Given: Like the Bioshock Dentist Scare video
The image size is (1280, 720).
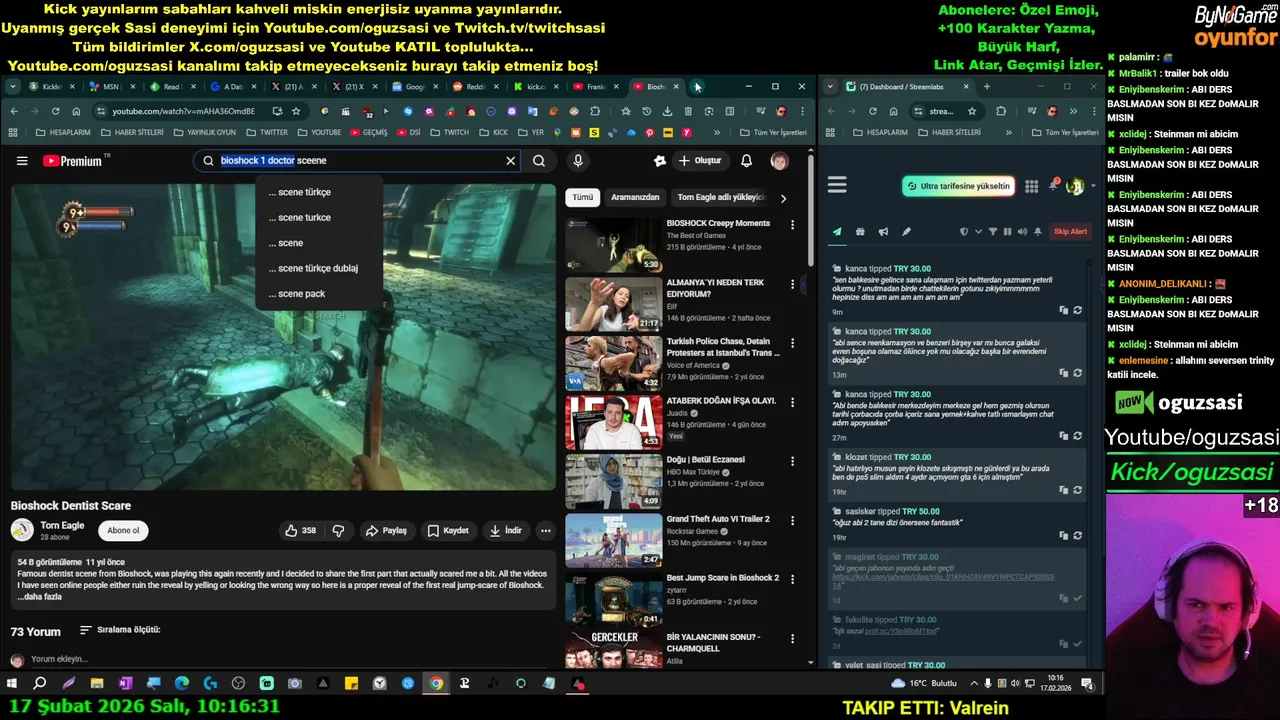Looking at the screenshot, I should [300, 531].
